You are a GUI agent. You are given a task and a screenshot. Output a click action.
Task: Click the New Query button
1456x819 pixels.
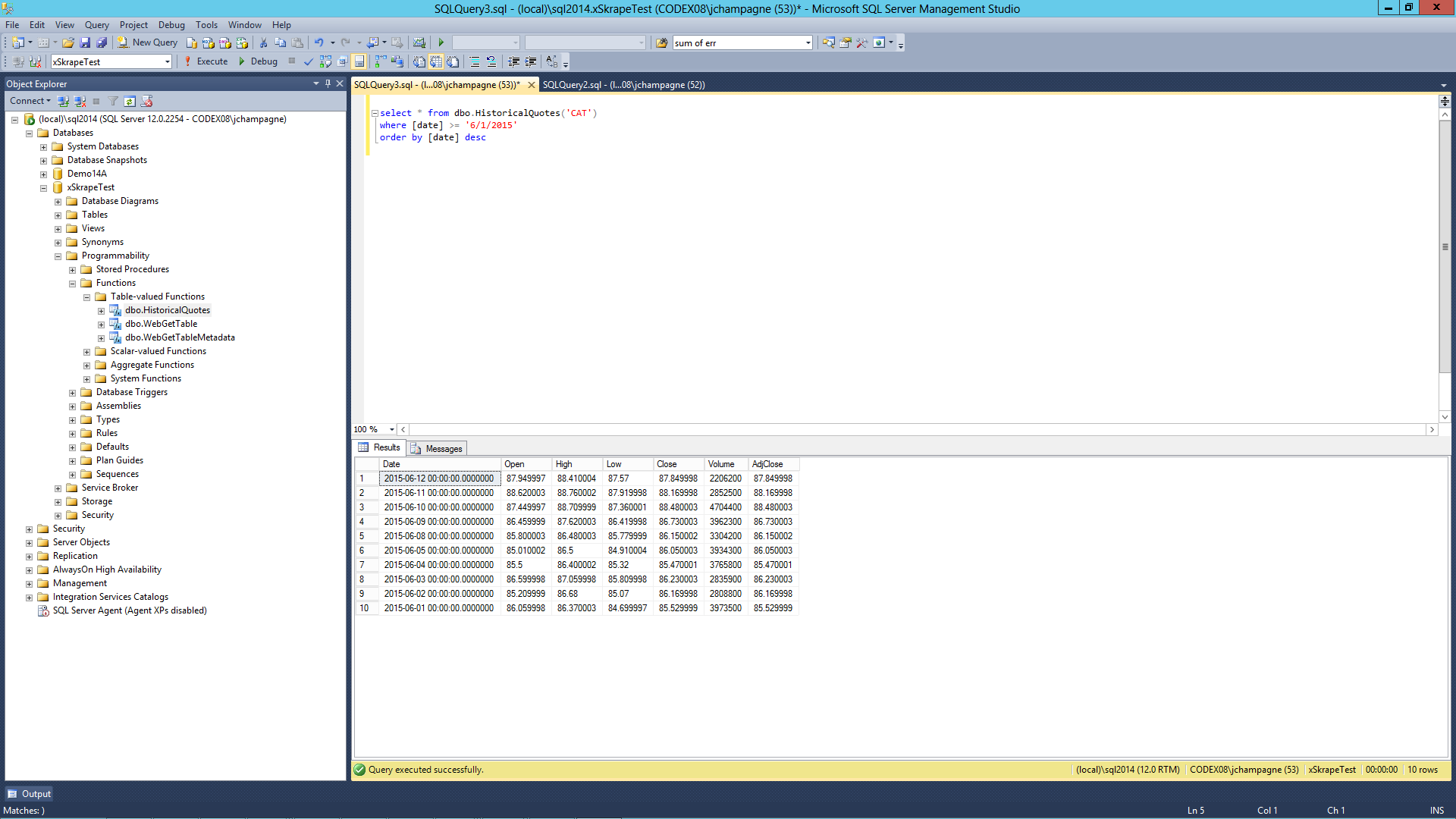click(147, 42)
